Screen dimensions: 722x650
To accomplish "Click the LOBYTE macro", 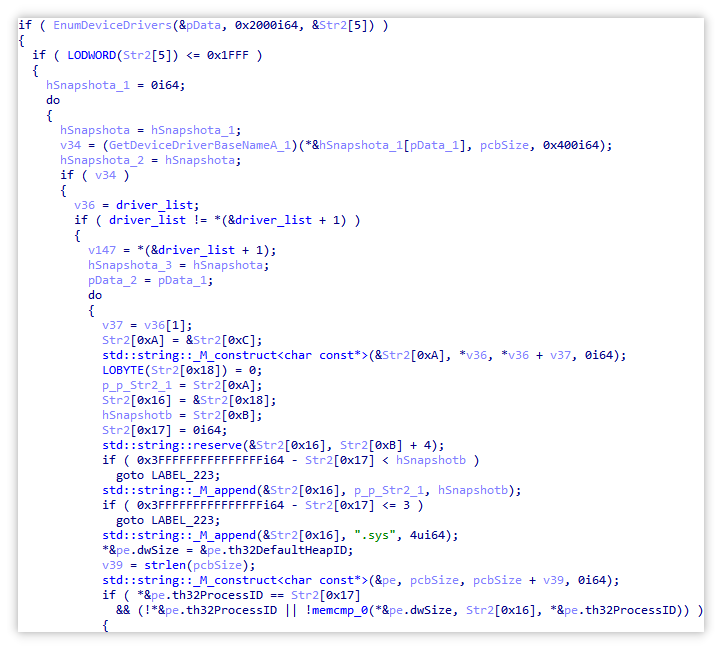I will point(123,370).
